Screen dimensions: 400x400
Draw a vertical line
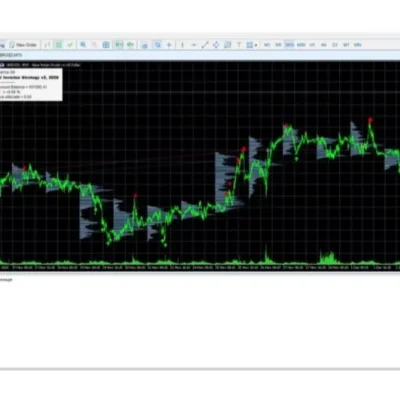182,45
